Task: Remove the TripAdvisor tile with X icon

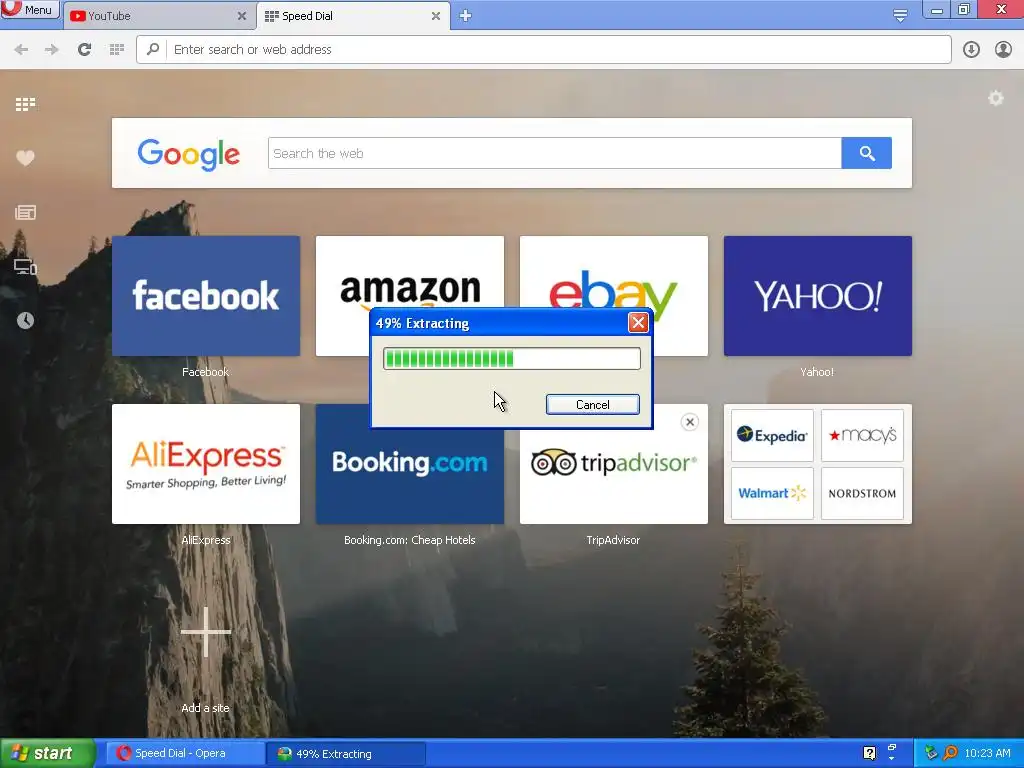Action: click(x=690, y=423)
